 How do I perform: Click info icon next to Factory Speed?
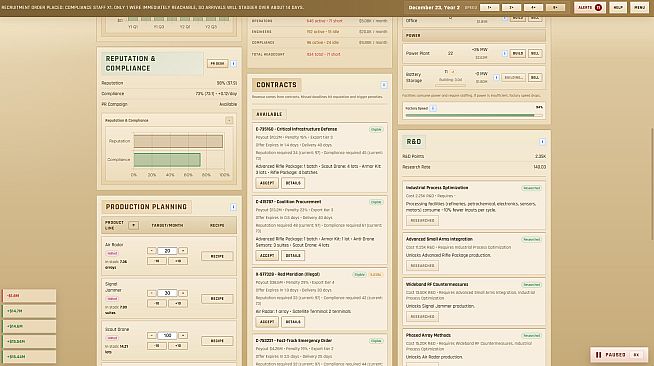433,108
